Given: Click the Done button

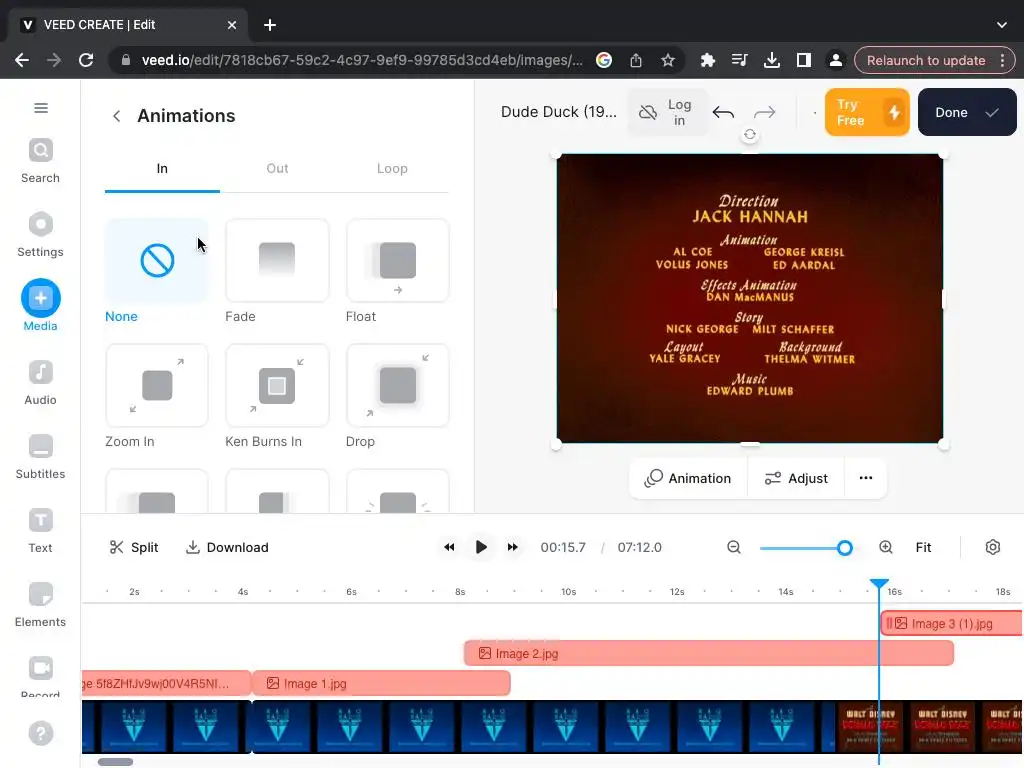Looking at the screenshot, I should tap(967, 112).
